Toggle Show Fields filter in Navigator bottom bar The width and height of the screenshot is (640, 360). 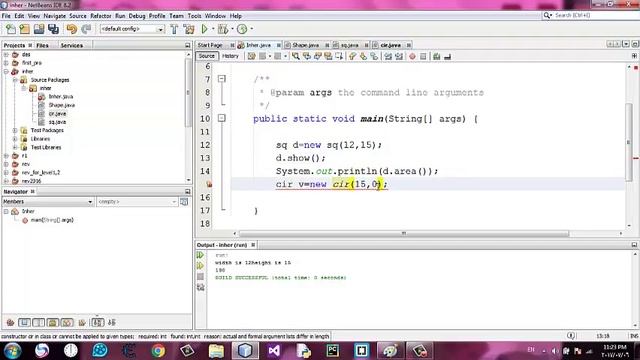point(24,322)
